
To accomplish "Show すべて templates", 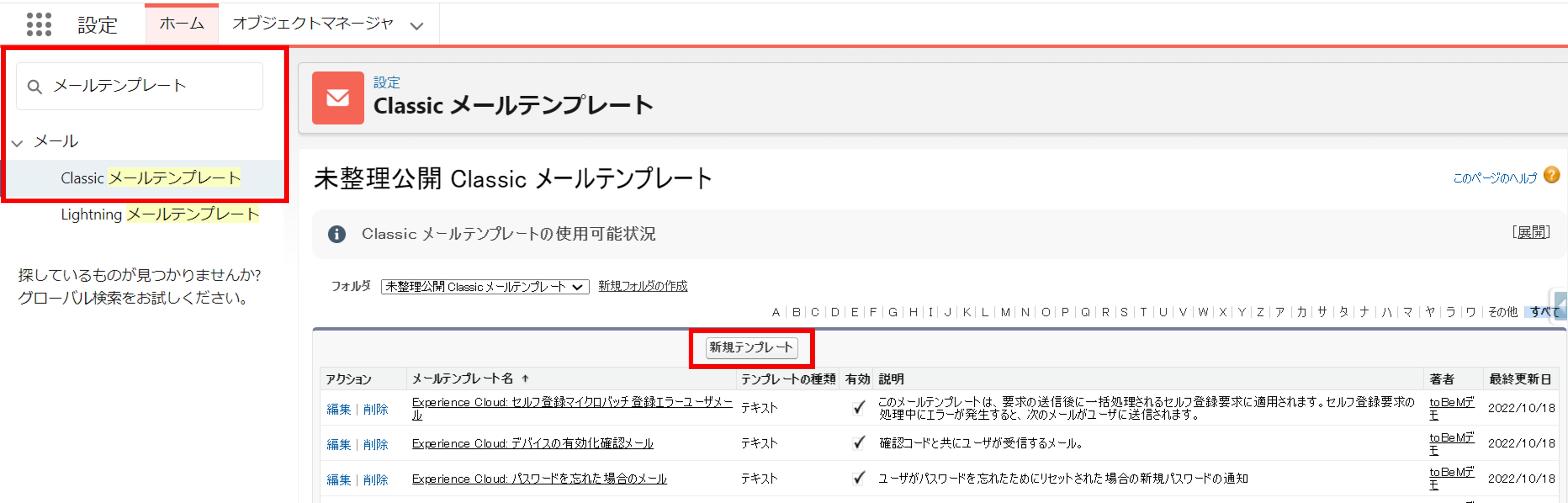I will click(x=1544, y=312).
